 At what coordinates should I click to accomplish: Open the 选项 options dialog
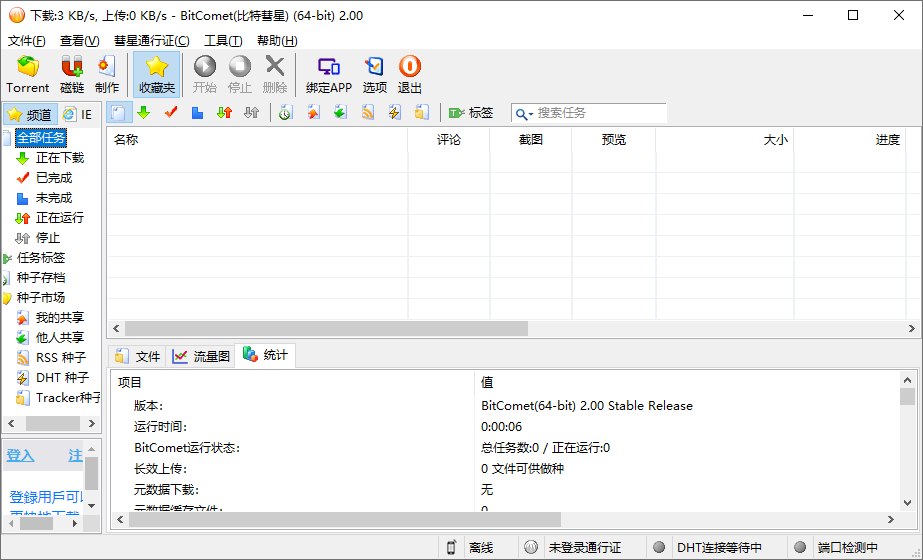pyautogui.click(x=374, y=74)
